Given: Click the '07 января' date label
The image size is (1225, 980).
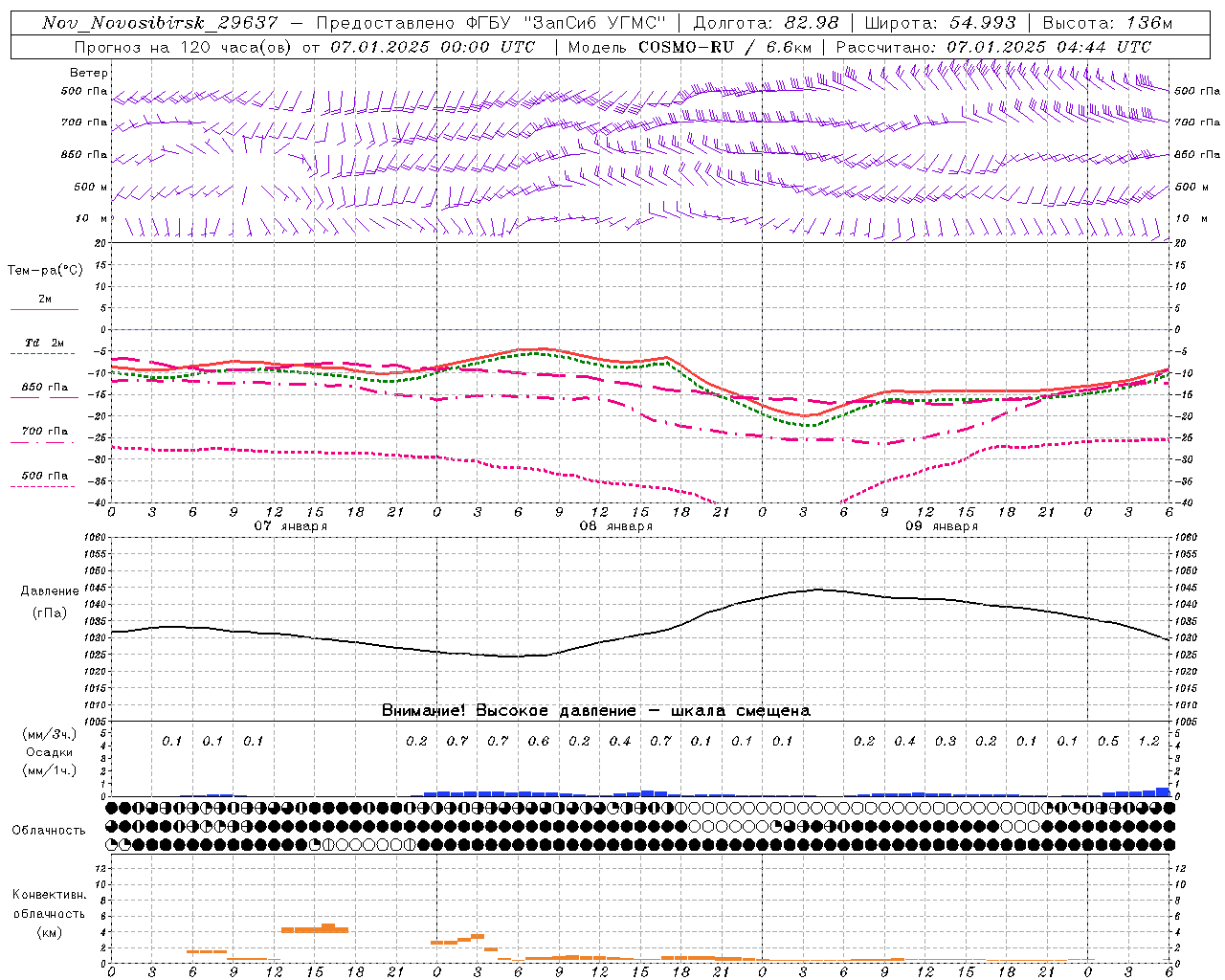Looking at the screenshot, I should click(x=290, y=526).
